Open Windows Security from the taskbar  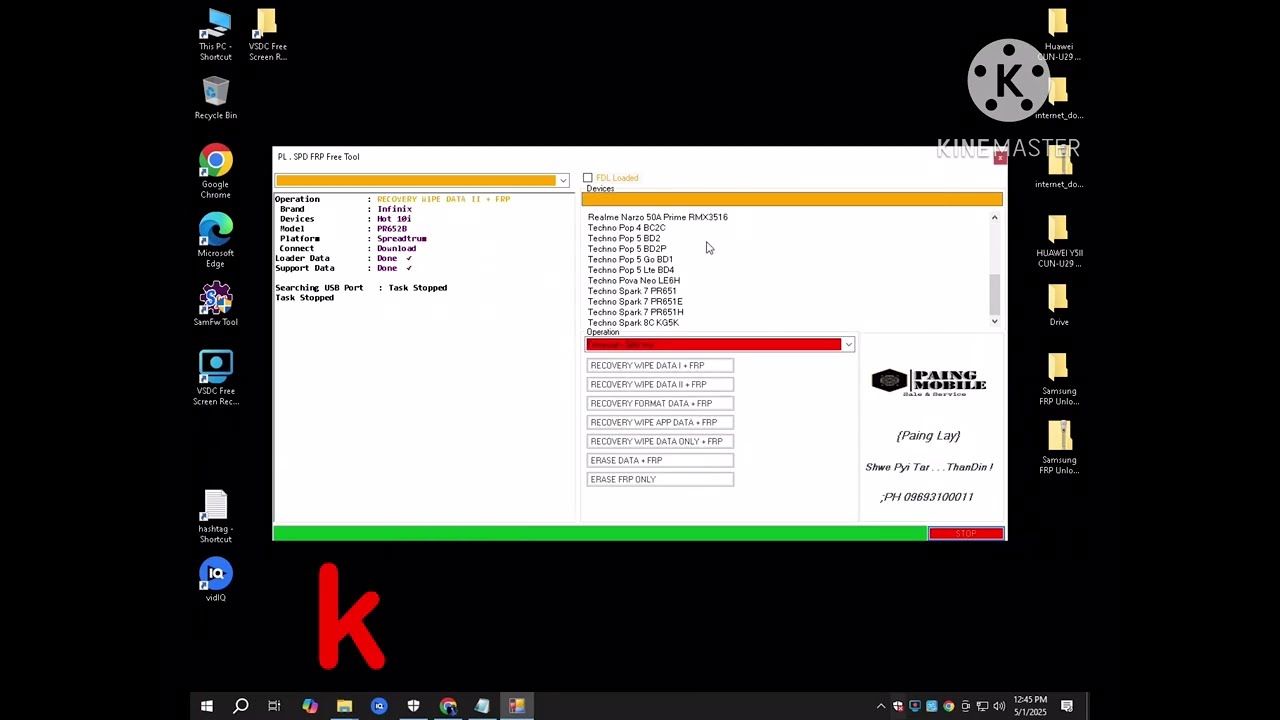point(413,706)
